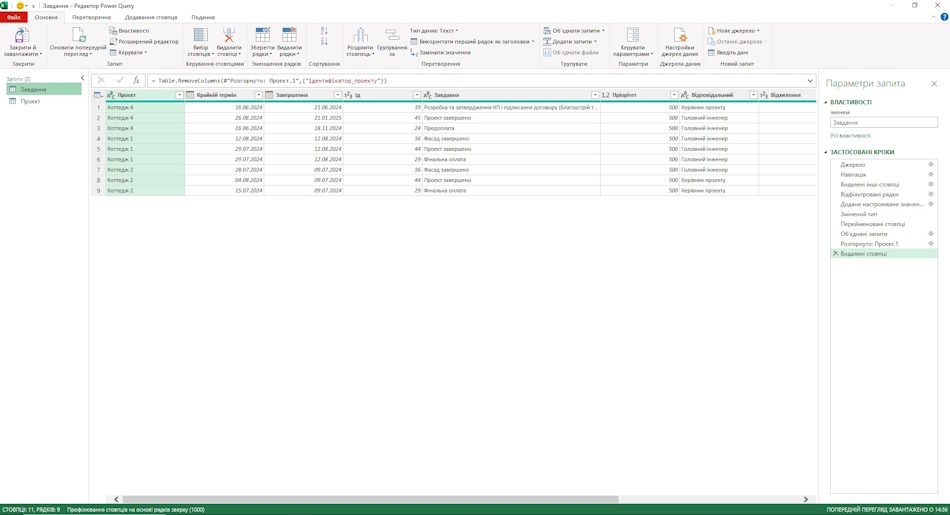Delete the Видалені стовпці step via X icon

pos(835,253)
